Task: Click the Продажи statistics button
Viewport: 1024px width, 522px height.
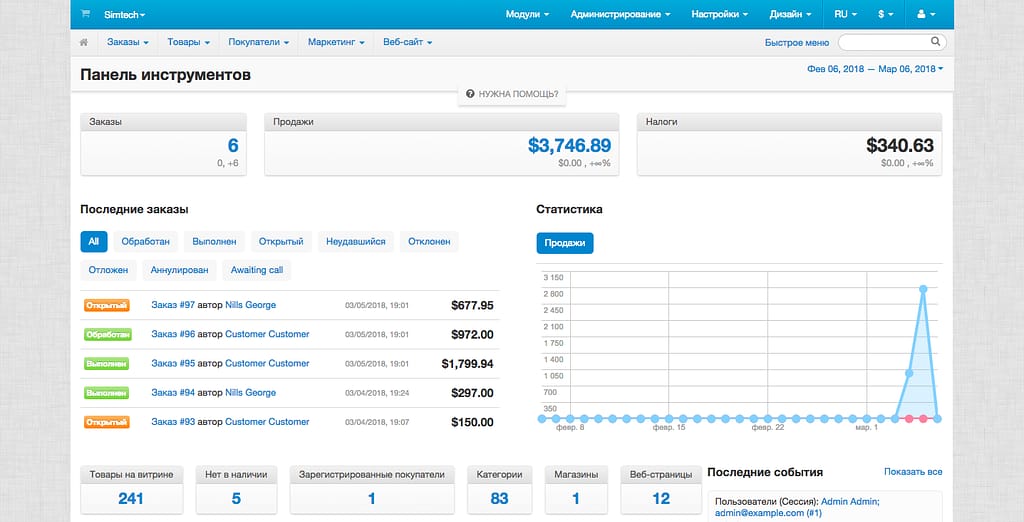Action: click(x=565, y=243)
